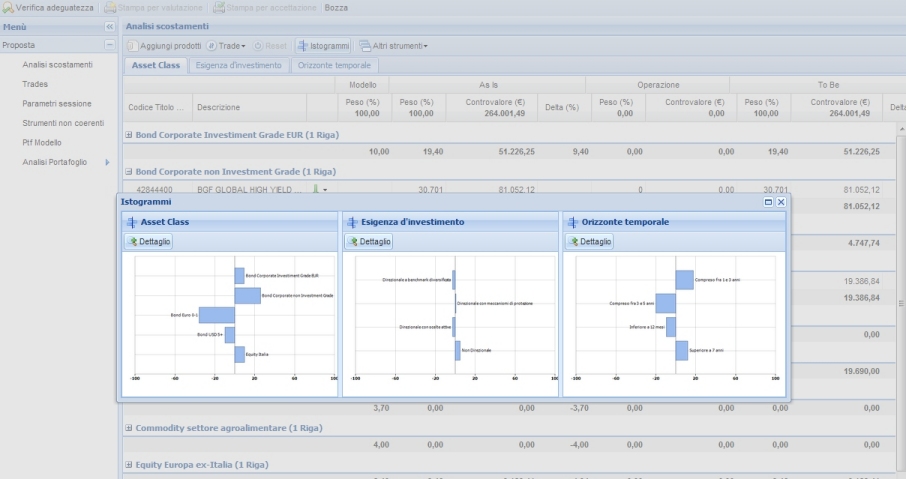
Task: Click Descrizione column header
Action: [x=249, y=107]
